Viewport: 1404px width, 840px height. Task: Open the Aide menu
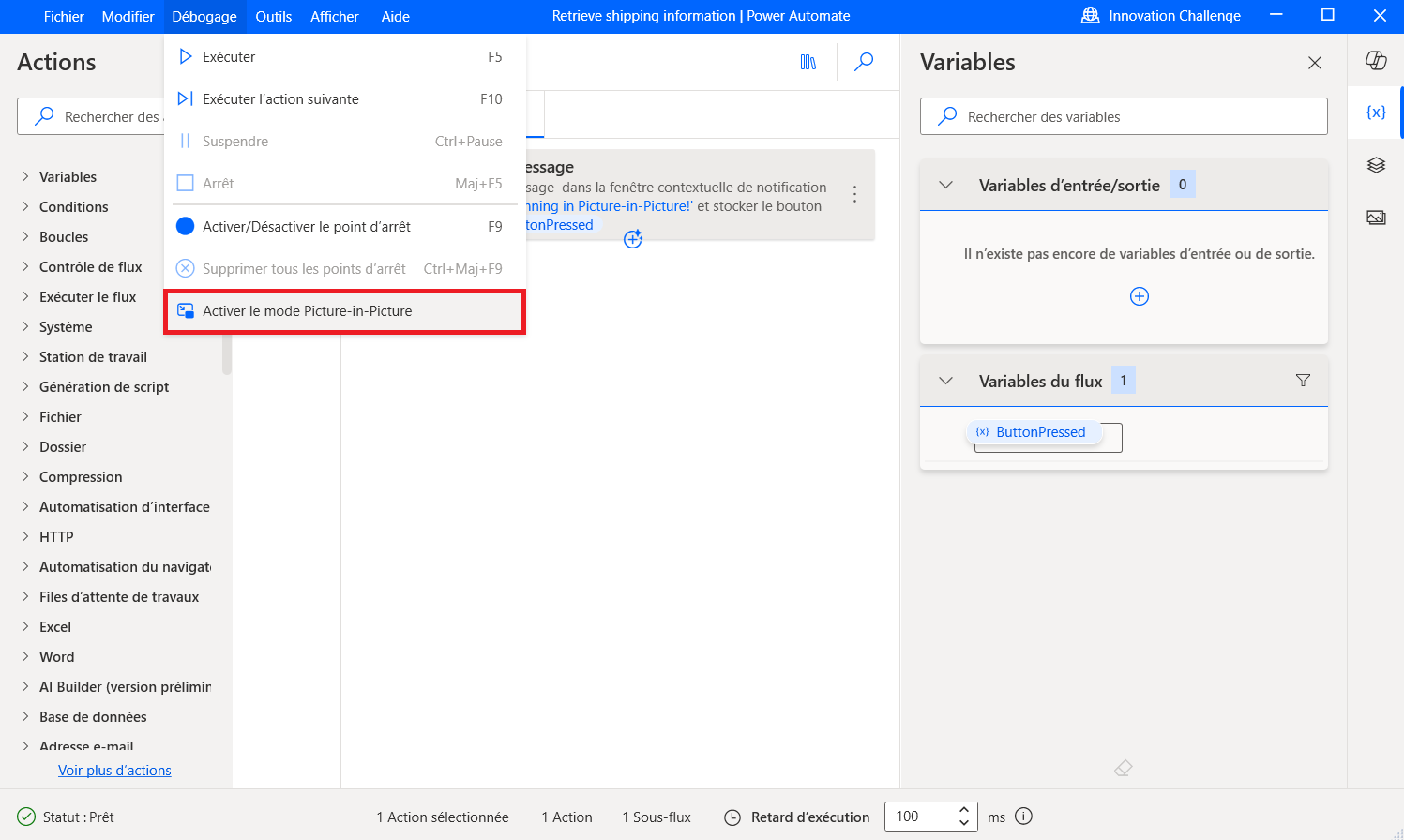396,16
